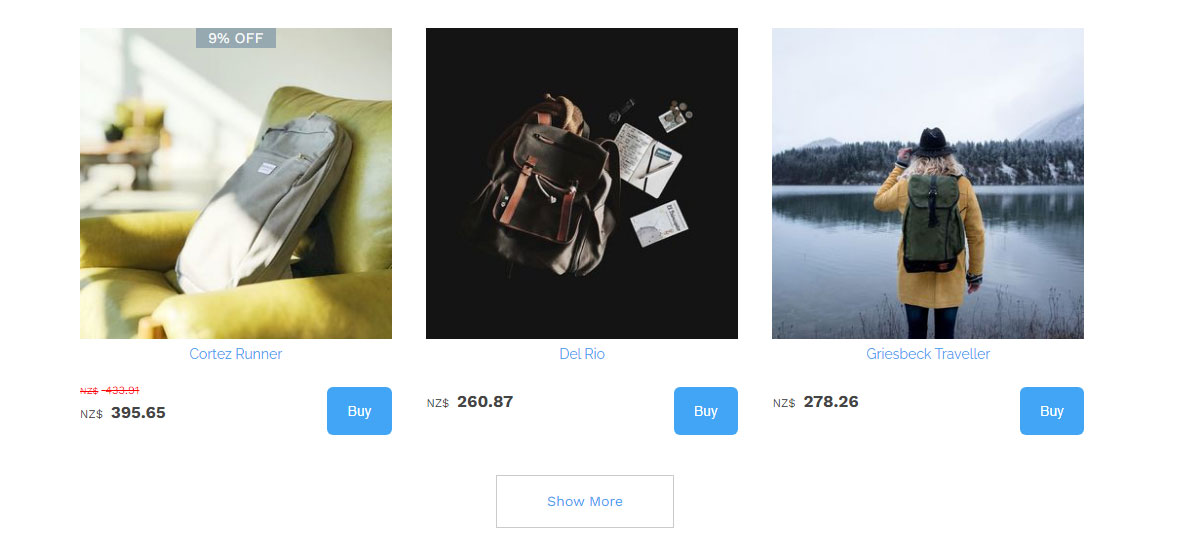
Task: Open the Cortez Runner product link
Action: [x=236, y=354]
